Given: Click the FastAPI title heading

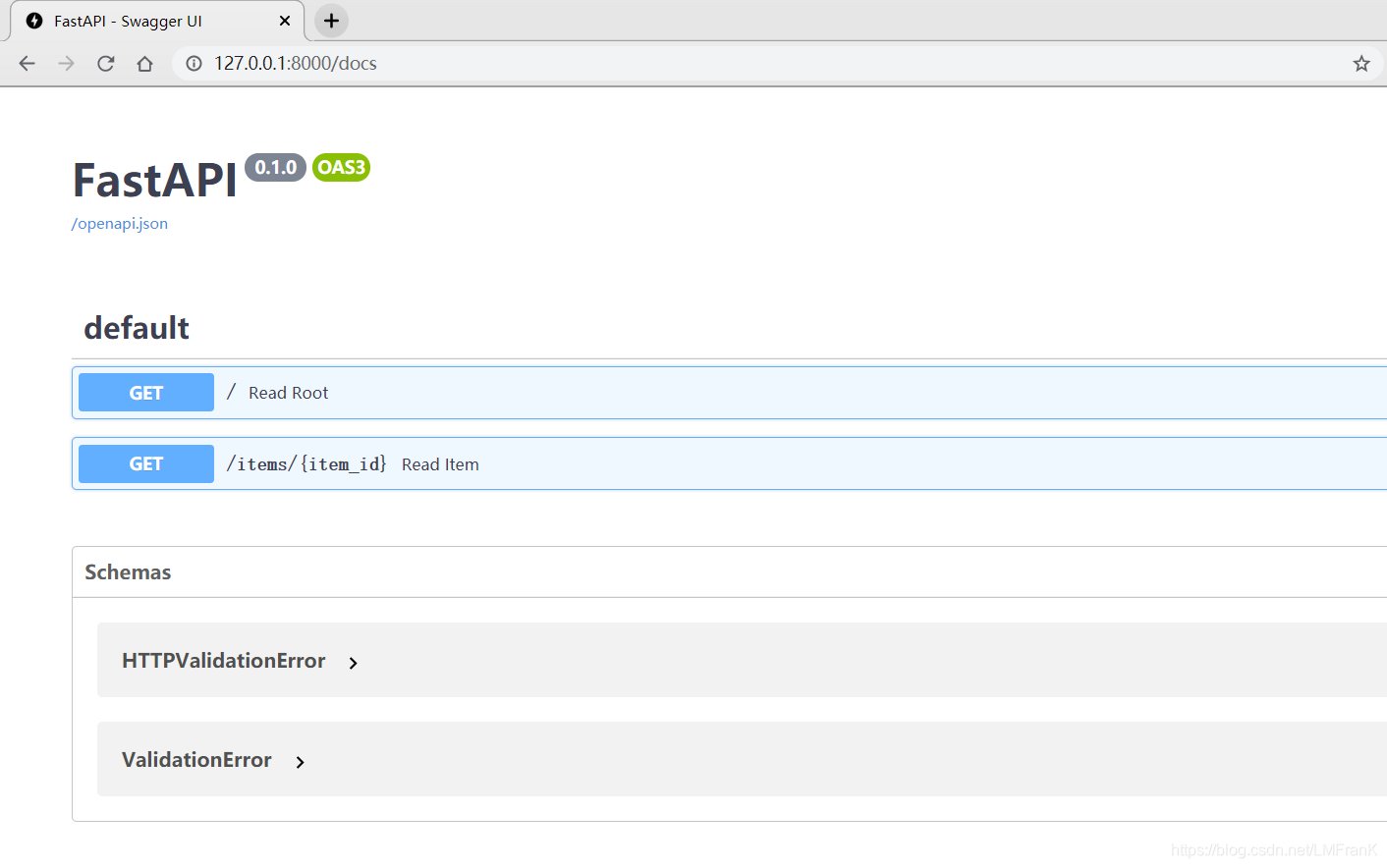Looking at the screenshot, I should click(x=155, y=181).
